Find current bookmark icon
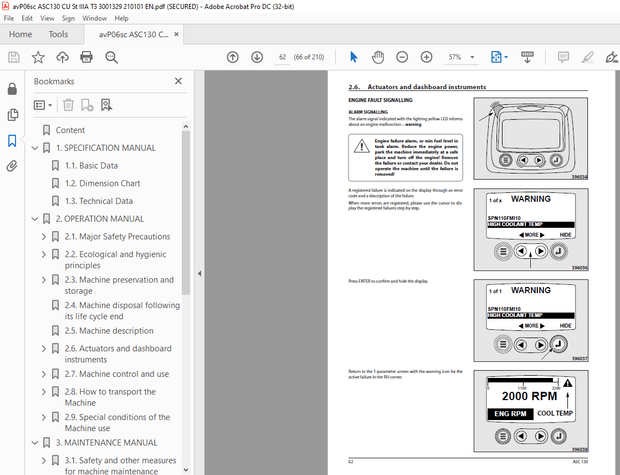620x475 pixels. pyautogui.click(x=106, y=105)
